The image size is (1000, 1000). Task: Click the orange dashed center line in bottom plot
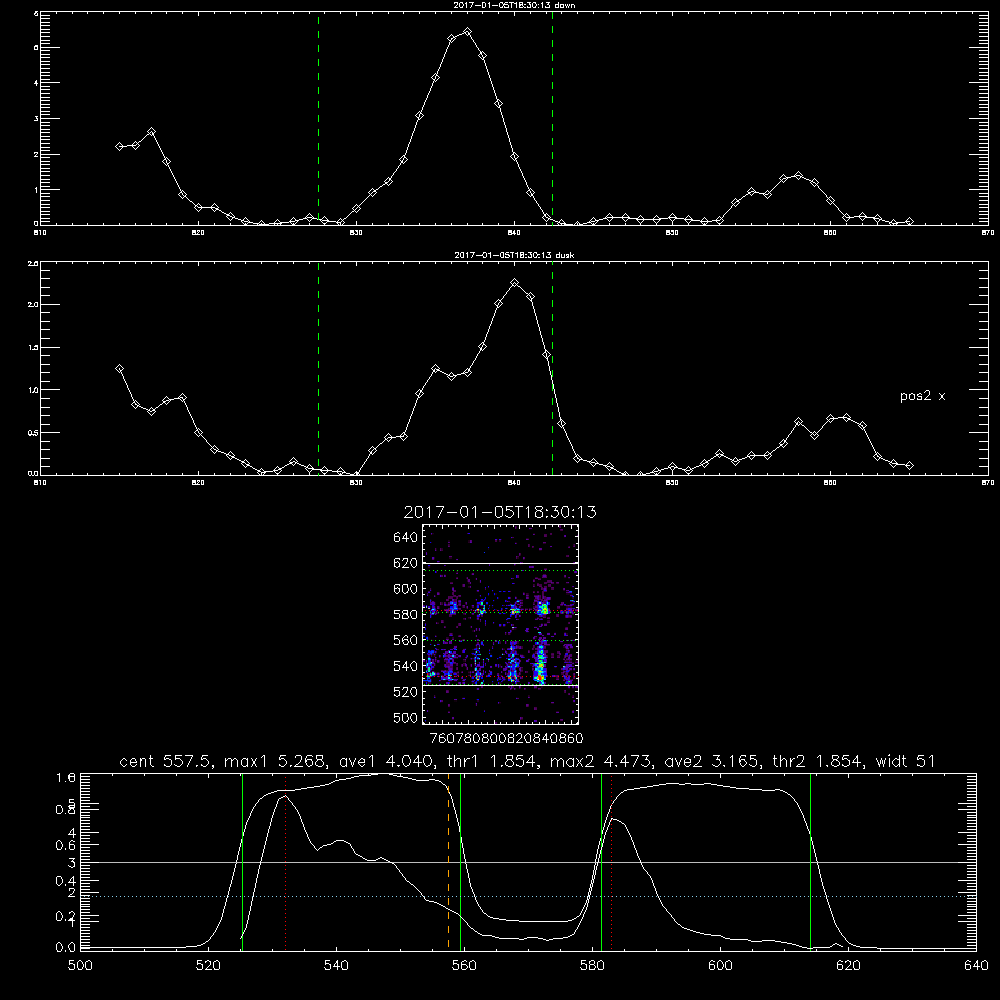448,861
